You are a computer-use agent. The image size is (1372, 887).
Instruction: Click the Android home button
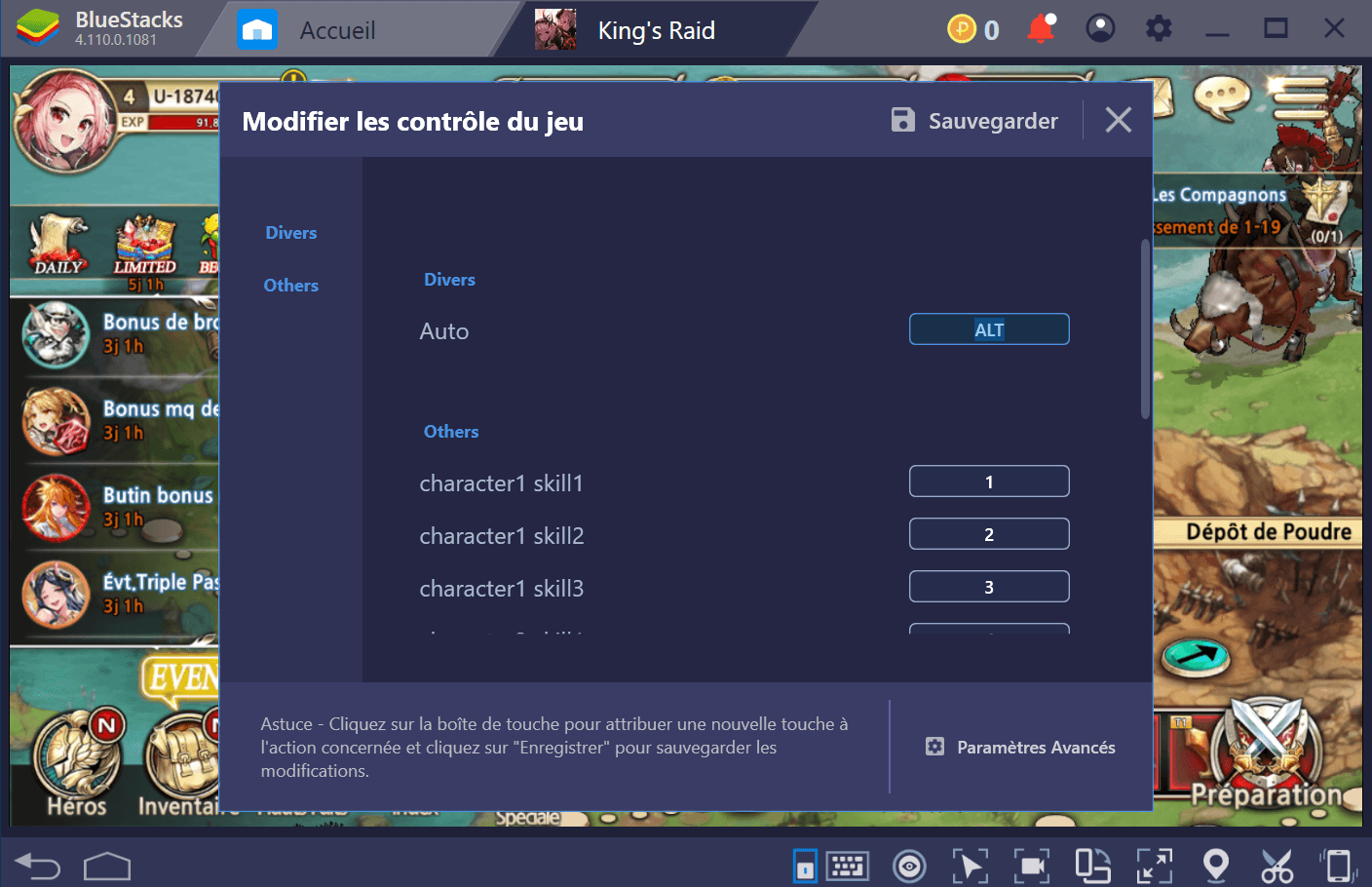pyautogui.click(x=107, y=865)
